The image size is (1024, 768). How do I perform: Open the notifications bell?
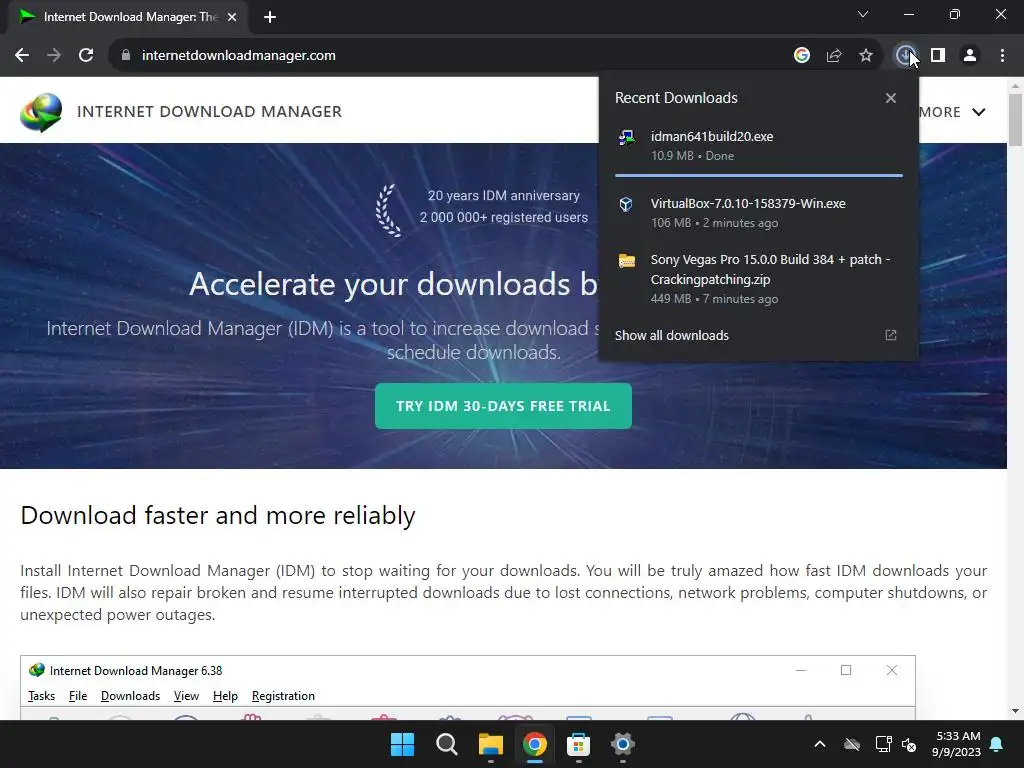[x=997, y=744]
